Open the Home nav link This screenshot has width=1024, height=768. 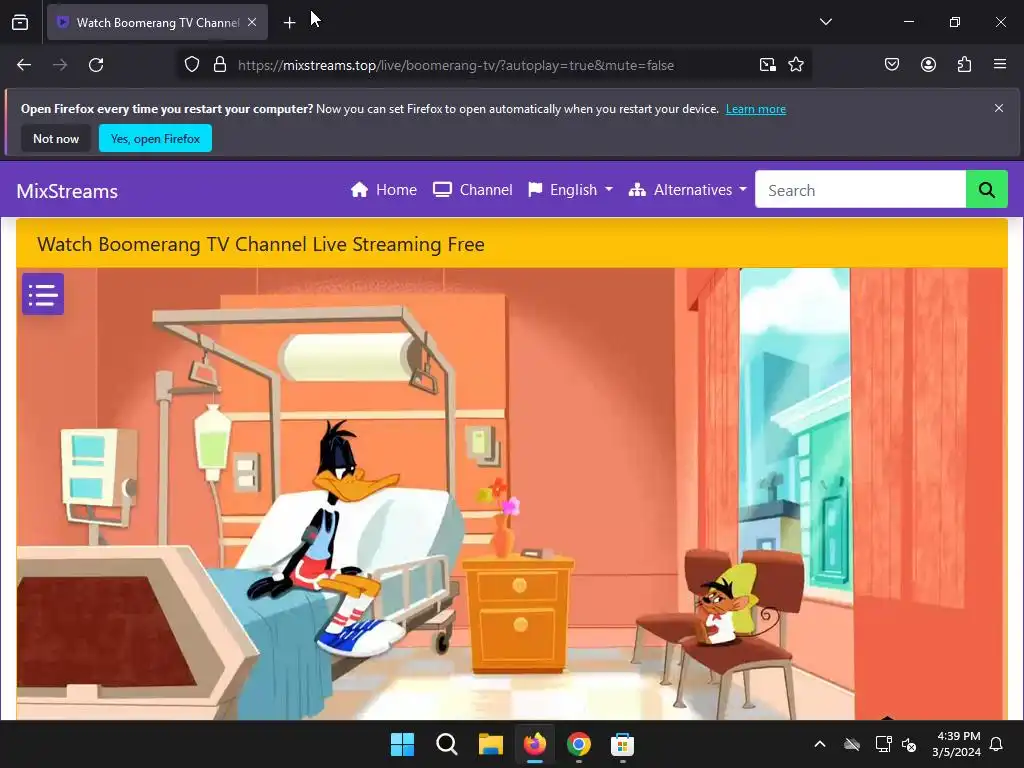coord(383,190)
